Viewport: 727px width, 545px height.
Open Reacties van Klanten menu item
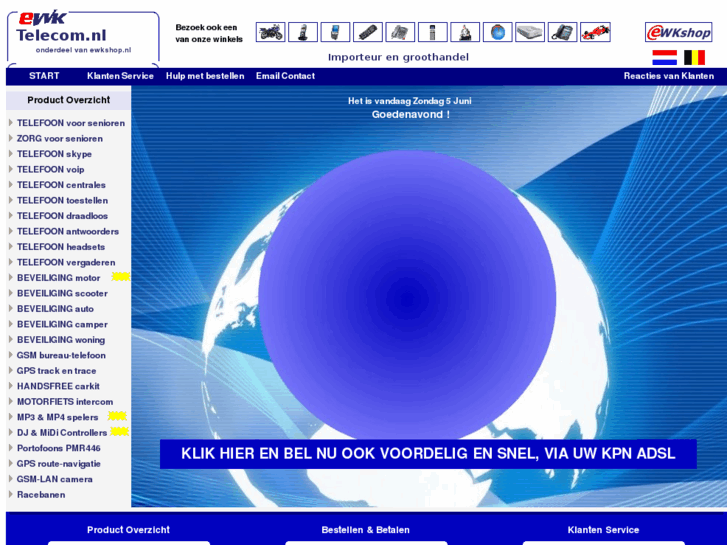(x=669, y=76)
